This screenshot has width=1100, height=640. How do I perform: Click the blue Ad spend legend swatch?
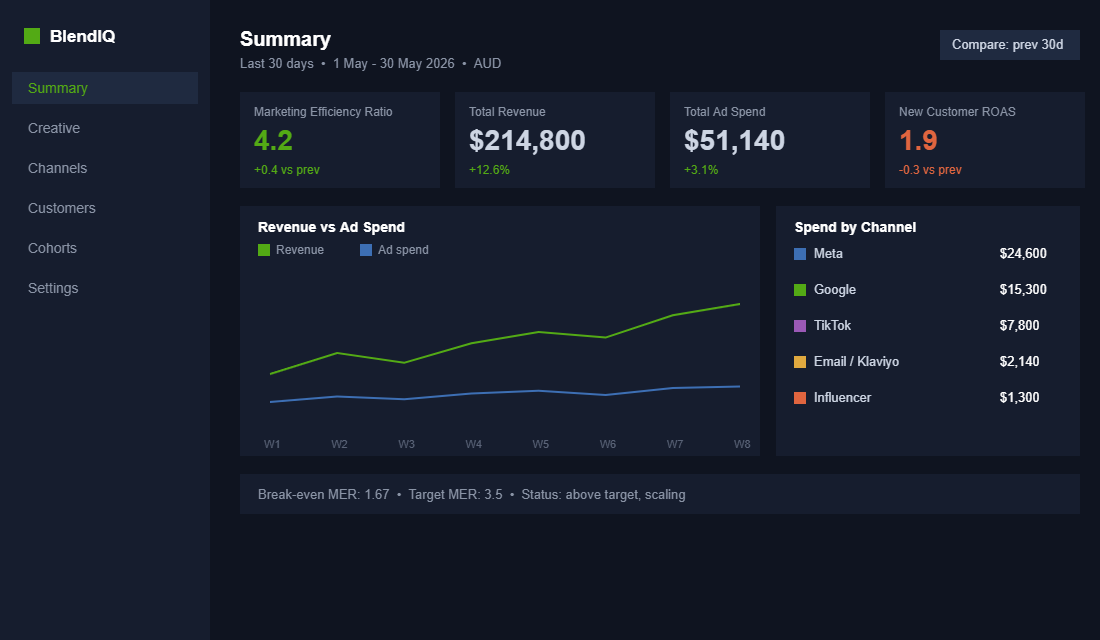click(x=365, y=250)
